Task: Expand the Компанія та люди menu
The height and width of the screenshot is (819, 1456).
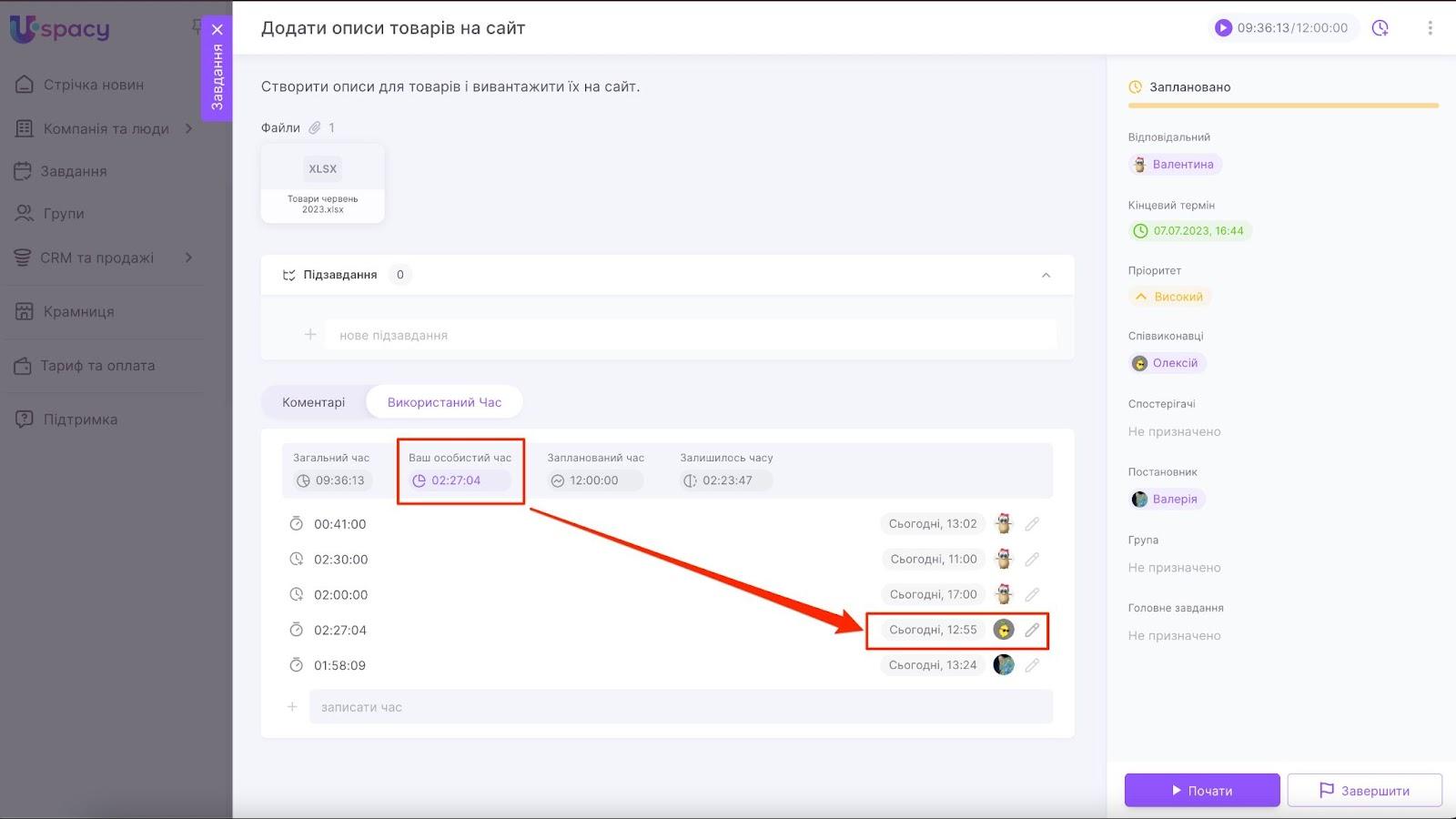Action: [x=188, y=128]
